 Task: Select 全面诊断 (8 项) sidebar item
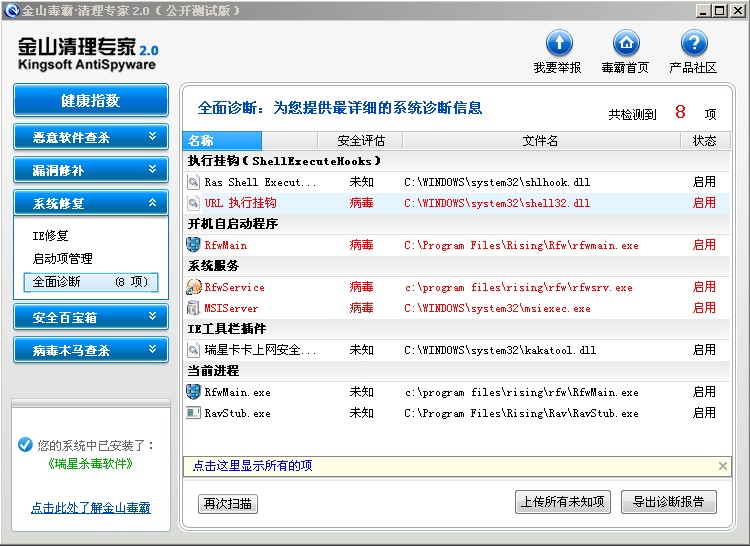pos(90,282)
